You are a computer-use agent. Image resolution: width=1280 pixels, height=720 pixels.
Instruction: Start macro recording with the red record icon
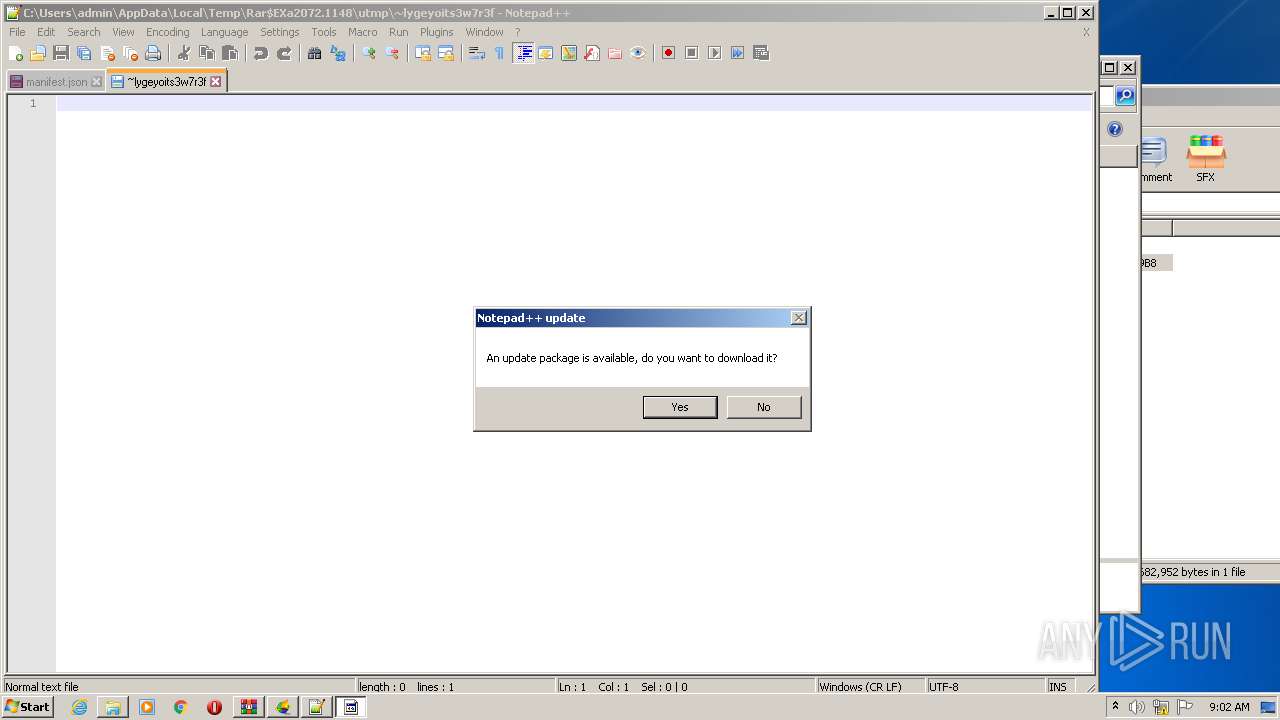pyautogui.click(x=669, y=53)
